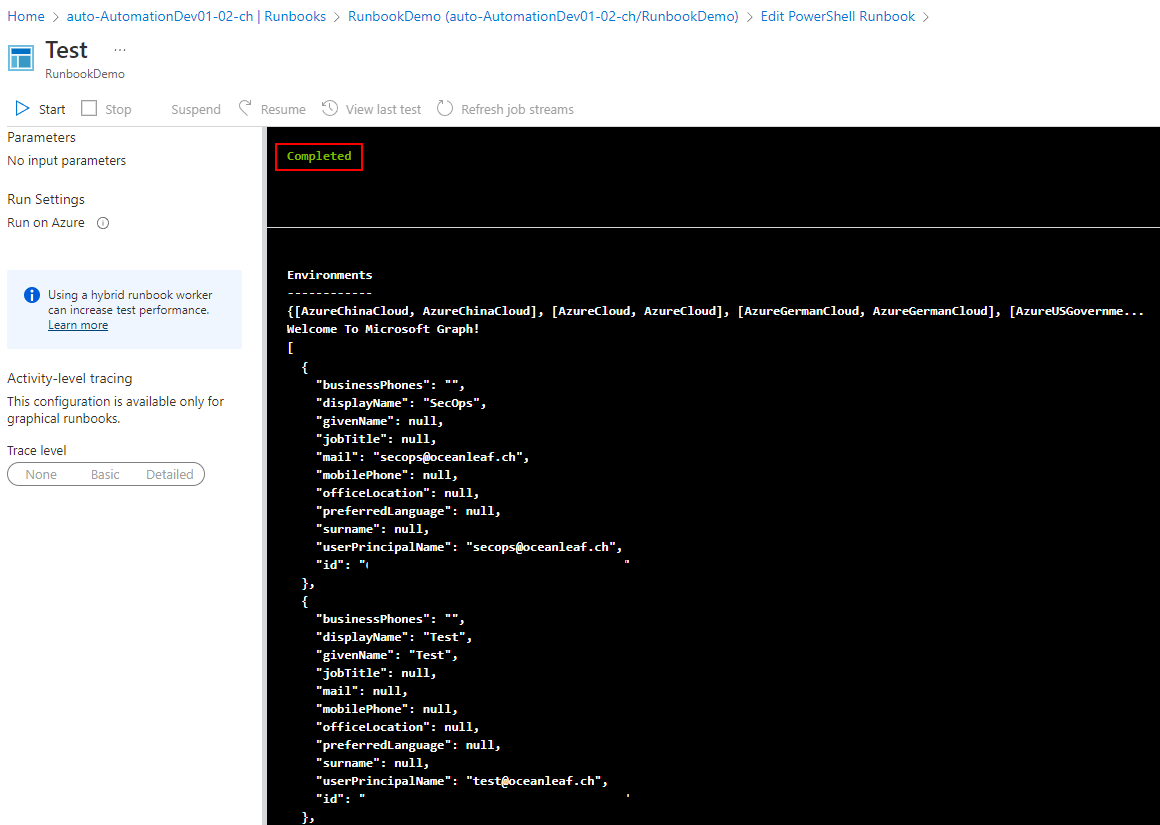Go to Home breadcrumb
This screenshot has width=1160, height=825.
26,16
